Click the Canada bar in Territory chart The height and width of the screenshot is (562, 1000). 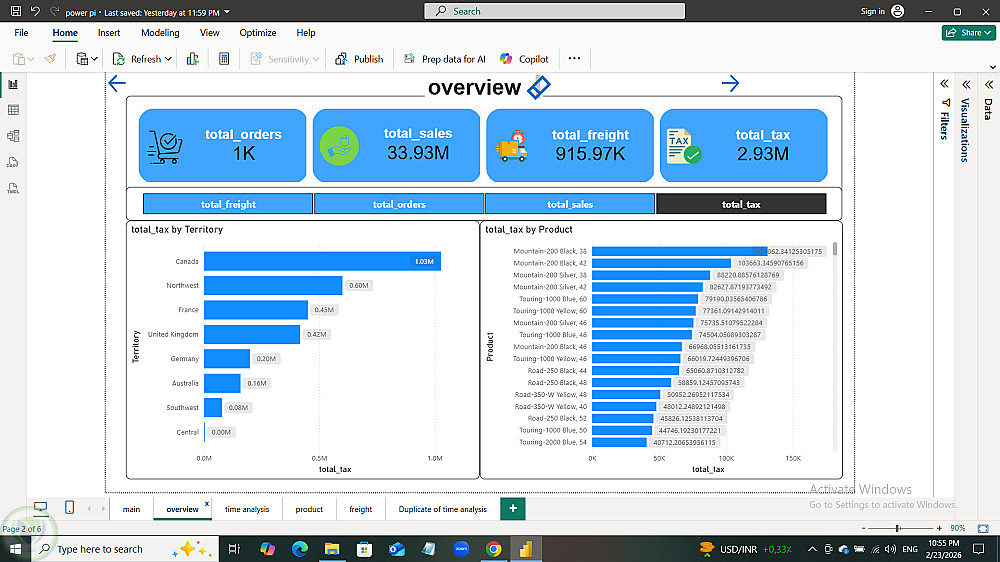pos(322,261)
